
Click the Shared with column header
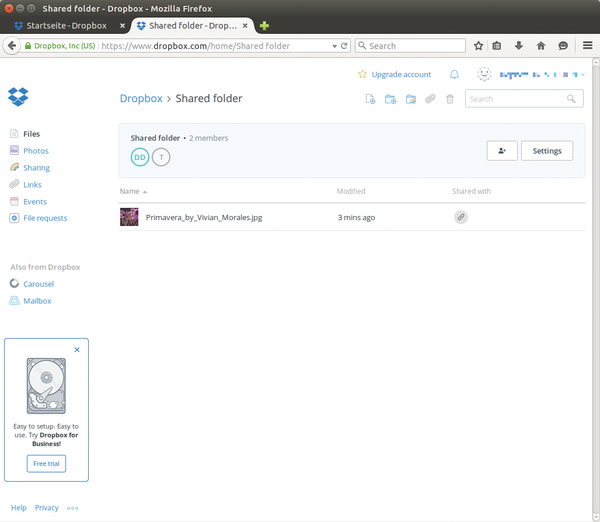tap(471, 191)
